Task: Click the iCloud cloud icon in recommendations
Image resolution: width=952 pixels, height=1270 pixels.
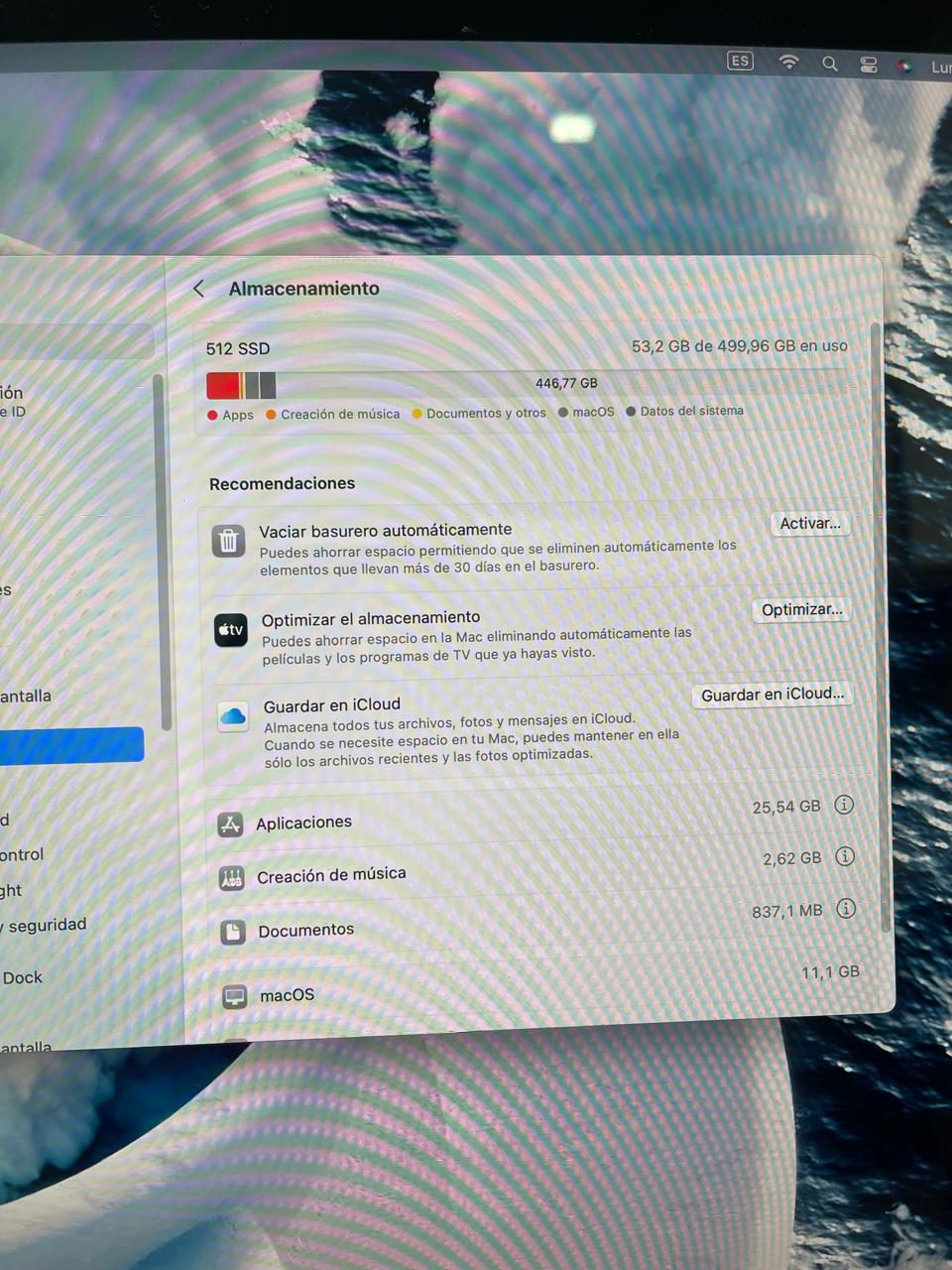Action: click(232, 716)
